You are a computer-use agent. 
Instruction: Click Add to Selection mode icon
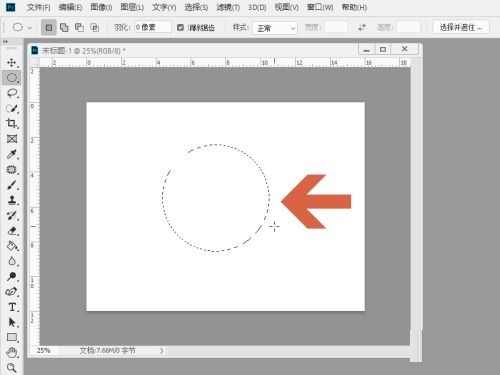pos(64,27)
